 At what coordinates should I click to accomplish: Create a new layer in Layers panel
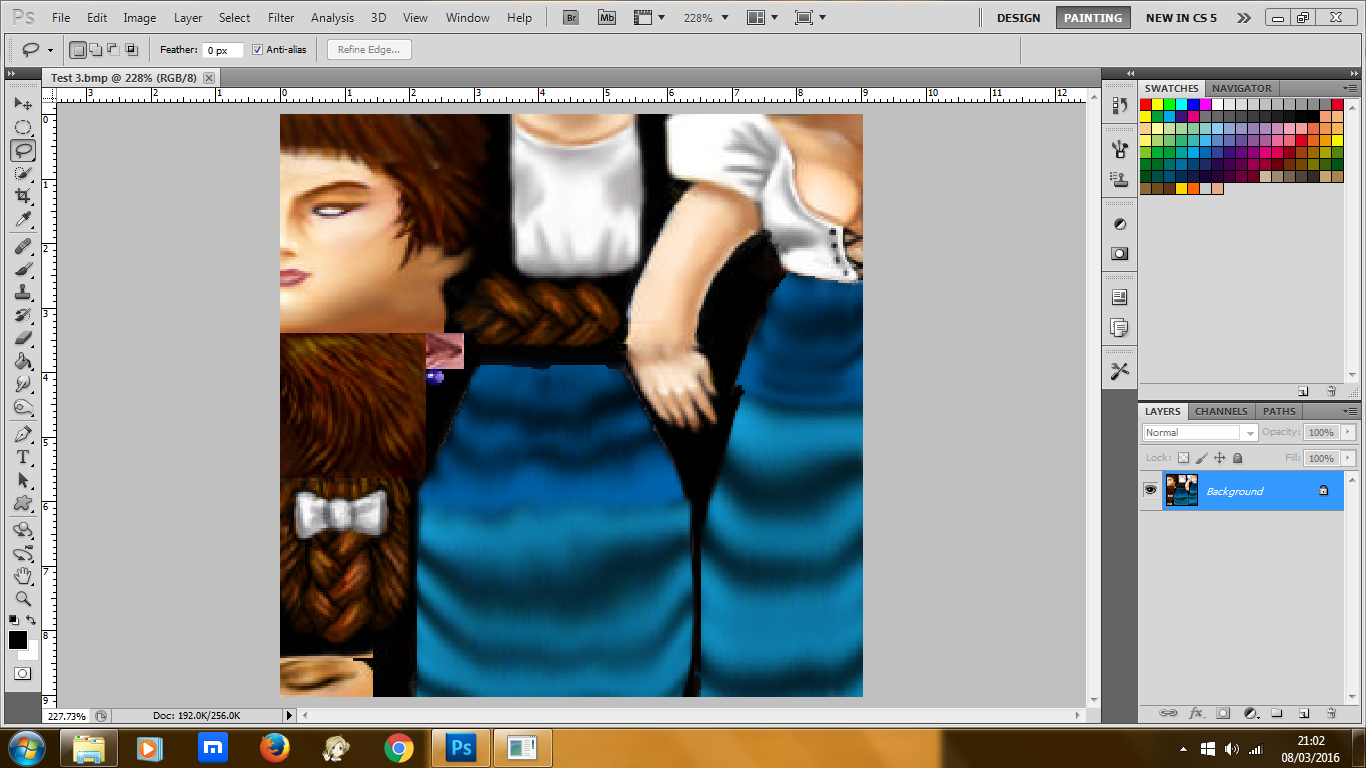point(1304,714)
